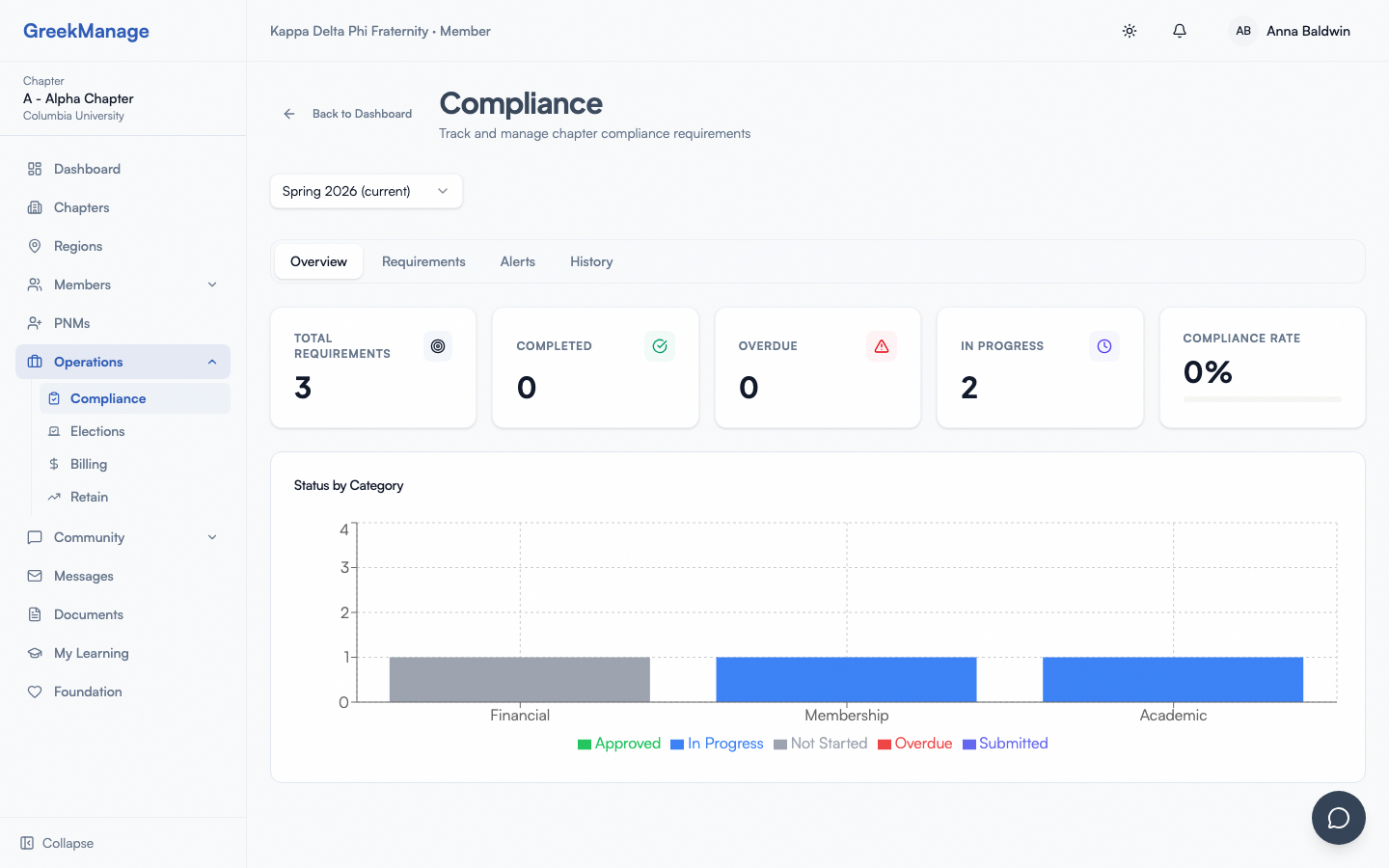This screenshot has height=868, width=1389.
Task: Open the notifications bell icon
Action: click(1179, 31)
